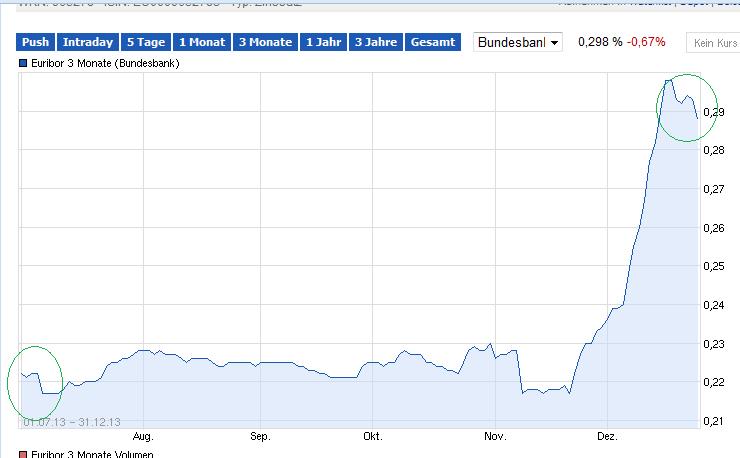Switch chart to Intraday view
Image resolution: width=740 pixels, height=458 pixels.
(x=88, y=42)
